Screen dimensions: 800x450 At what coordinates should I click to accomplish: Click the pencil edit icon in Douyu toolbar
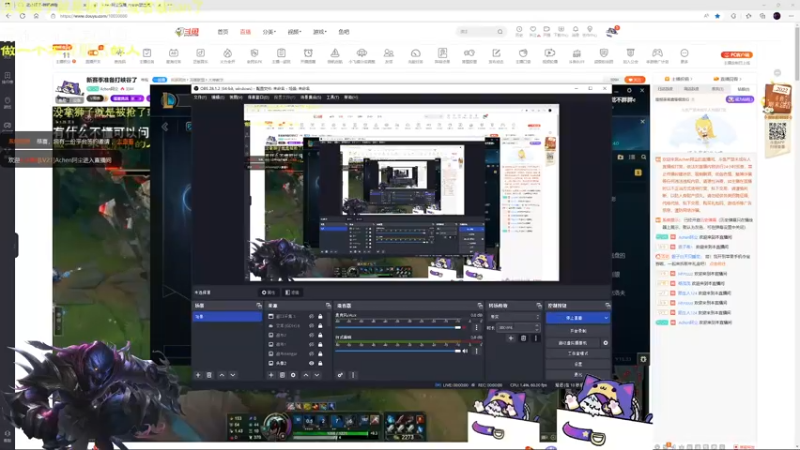pyautogui.click(x=496, y=55)
